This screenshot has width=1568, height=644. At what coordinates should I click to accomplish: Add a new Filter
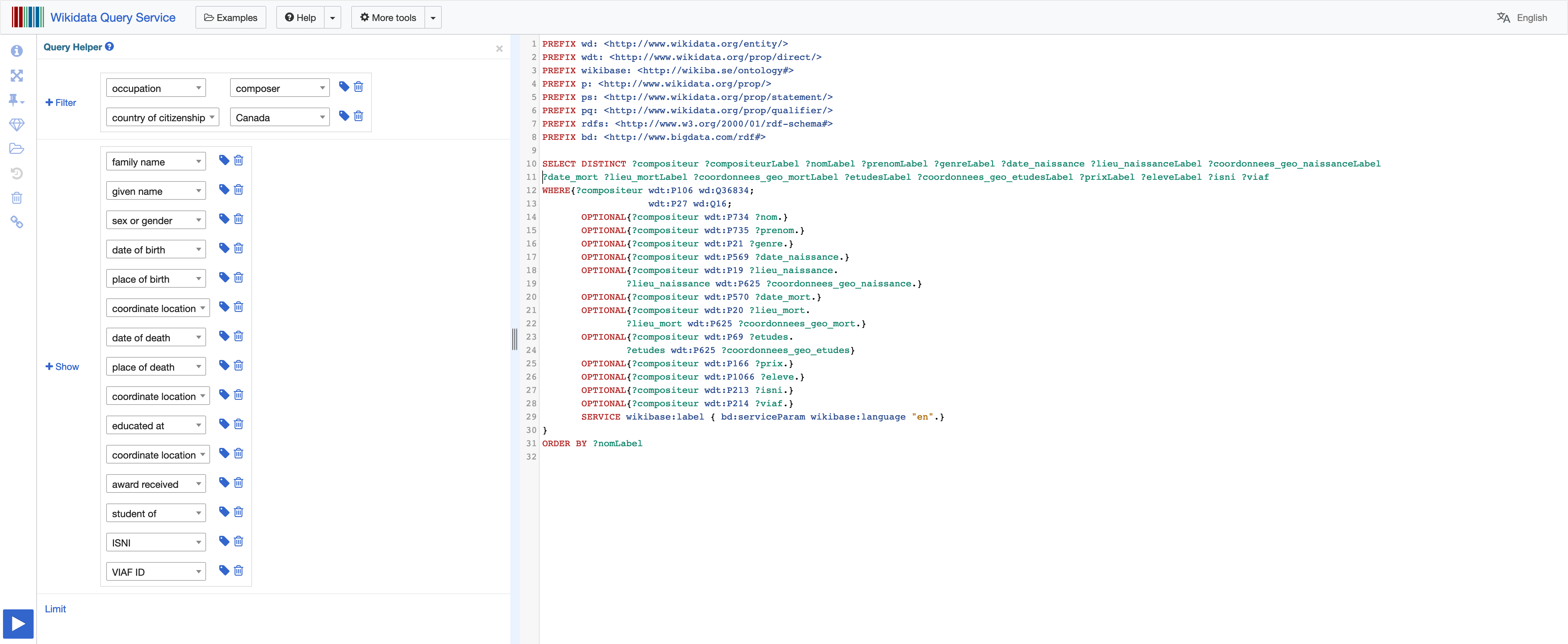coord(61,102)
